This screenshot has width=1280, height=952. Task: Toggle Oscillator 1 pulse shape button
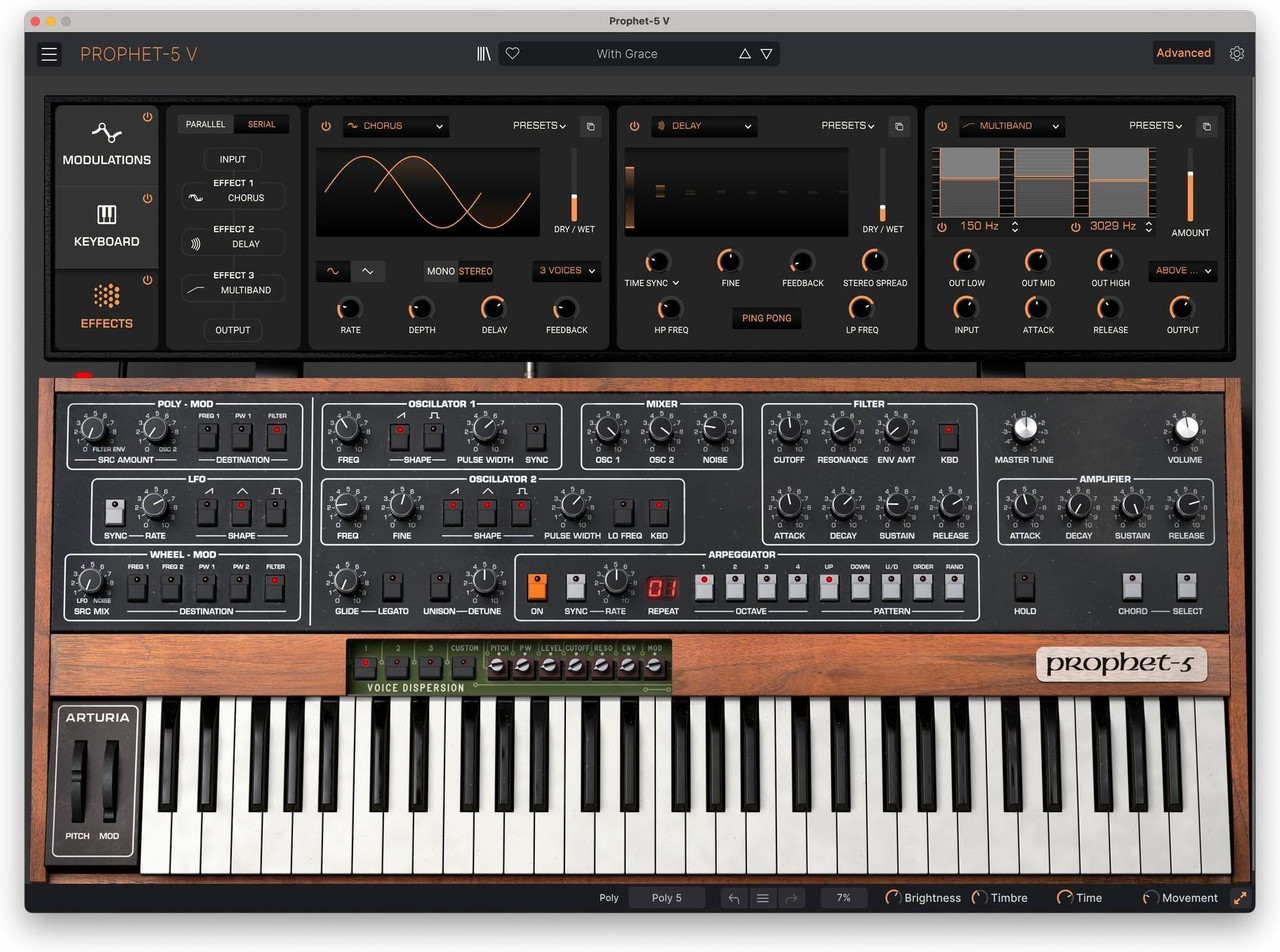(434, 436)
